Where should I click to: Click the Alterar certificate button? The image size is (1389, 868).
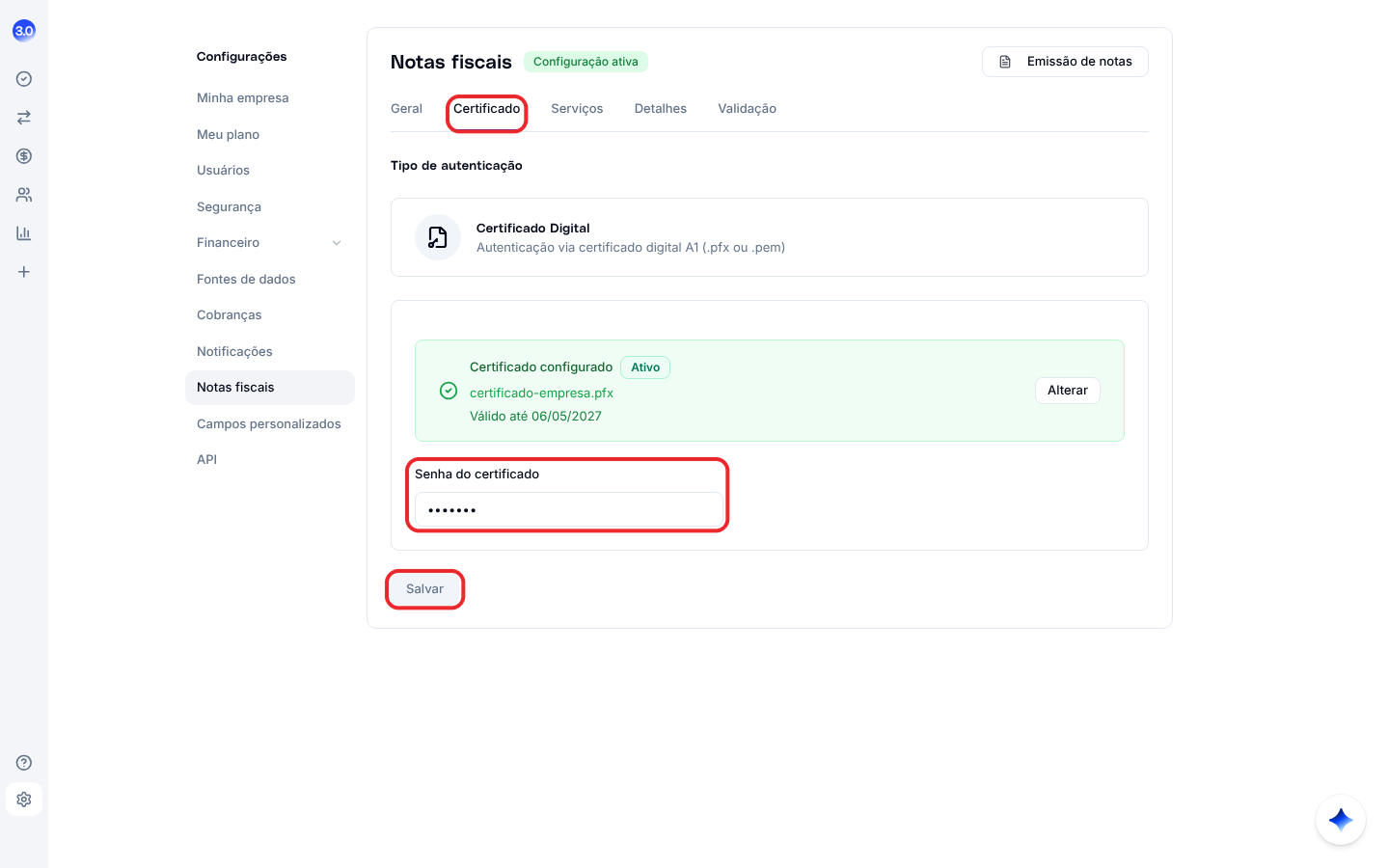tap(1068, 391)
